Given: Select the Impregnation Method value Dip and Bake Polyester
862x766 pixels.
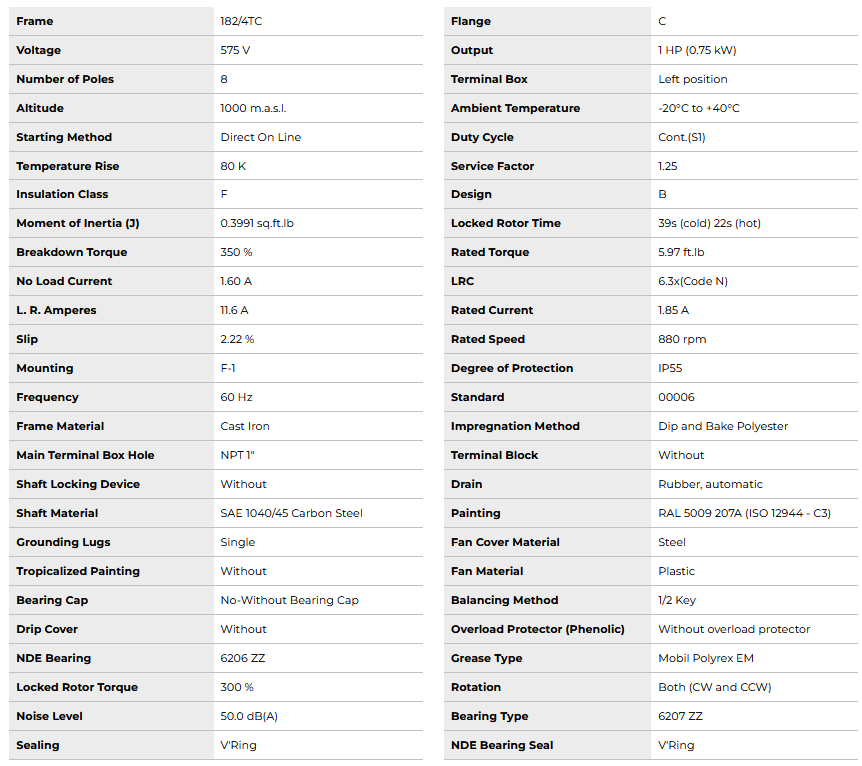Looking at the screenshot, I should 723,426.
